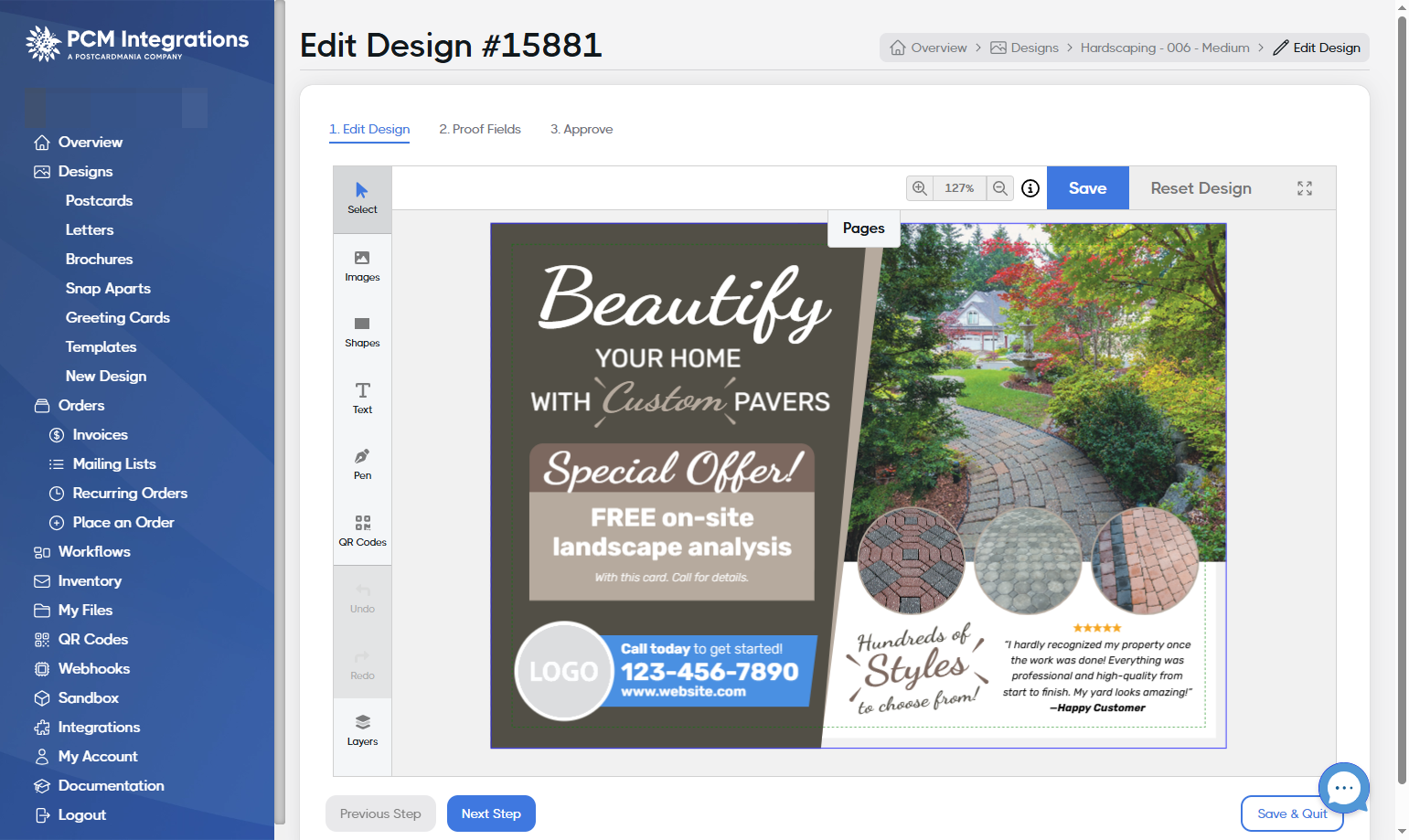
Task: Open Hardscaping - 006 - Medium breadcrumb
Action: tap(1165, 48)
